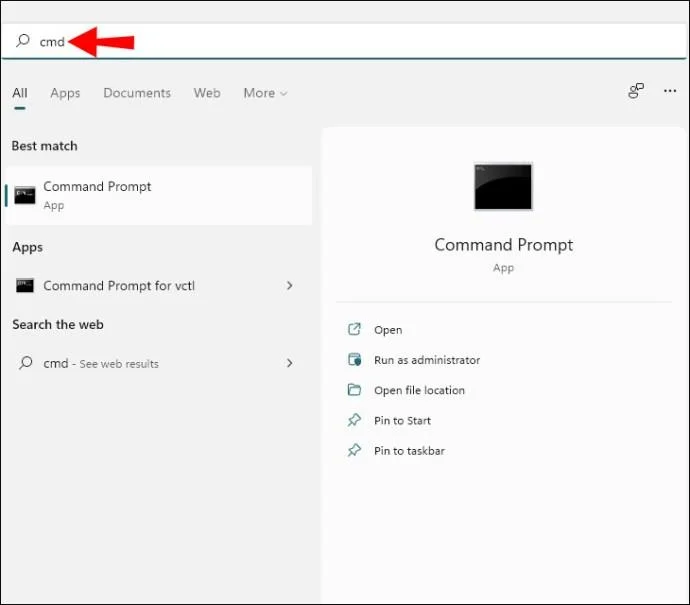Click the web search magnifier icon

[26, 363]
